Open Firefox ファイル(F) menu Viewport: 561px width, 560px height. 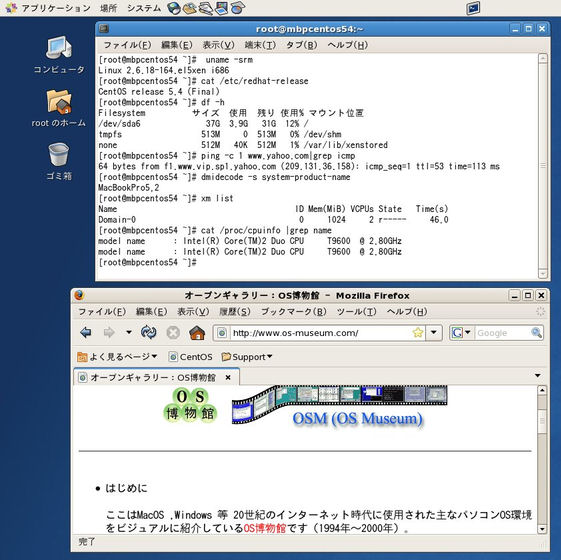coord(102,312)
